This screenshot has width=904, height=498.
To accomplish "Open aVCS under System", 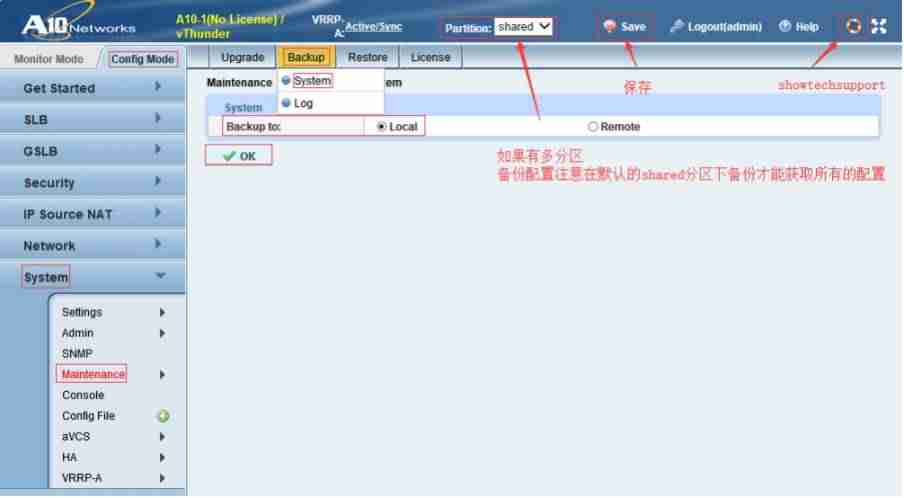I will [x=76, y=437].
